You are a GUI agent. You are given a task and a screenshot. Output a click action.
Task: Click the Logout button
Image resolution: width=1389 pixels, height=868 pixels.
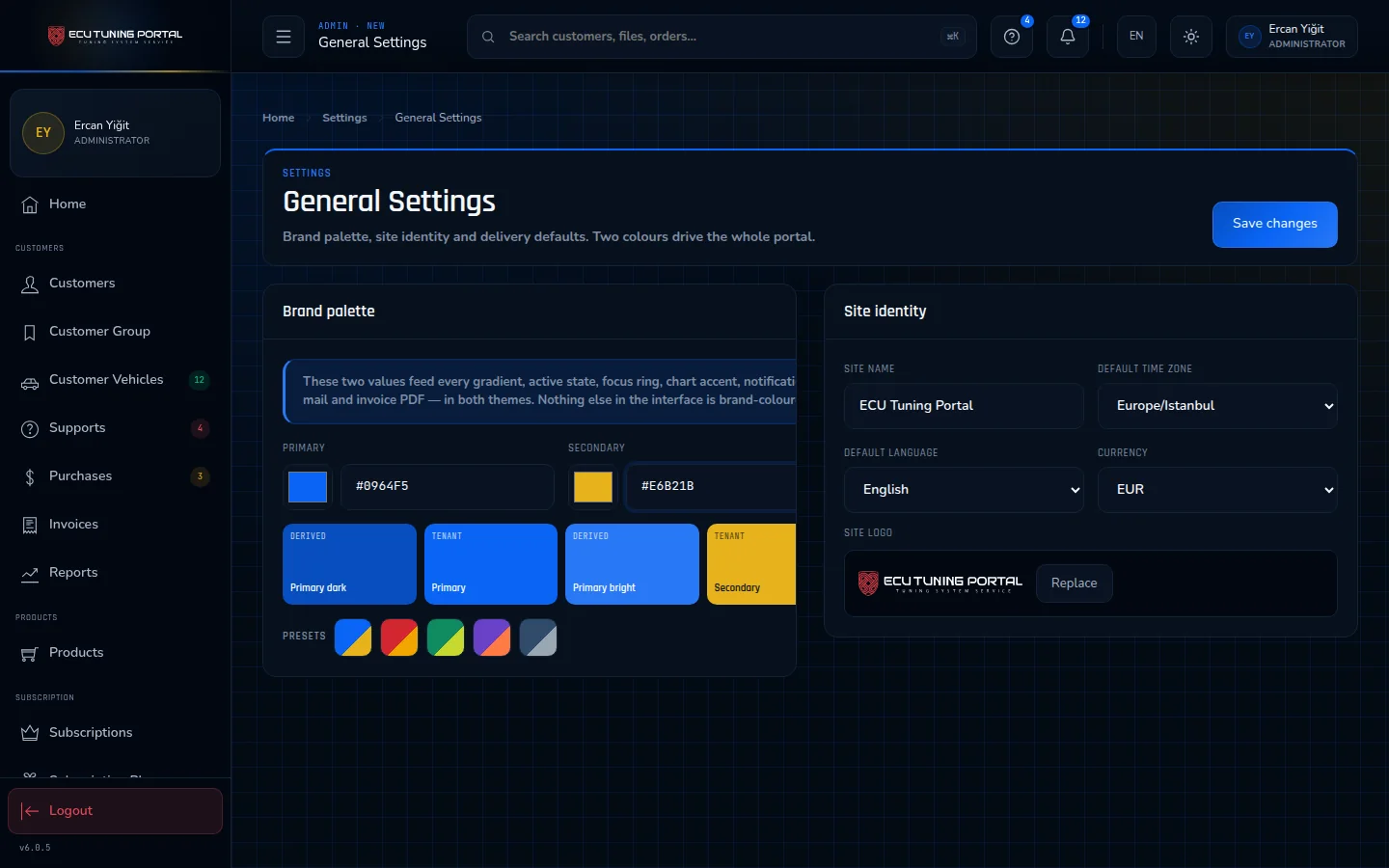pos(115,811)
